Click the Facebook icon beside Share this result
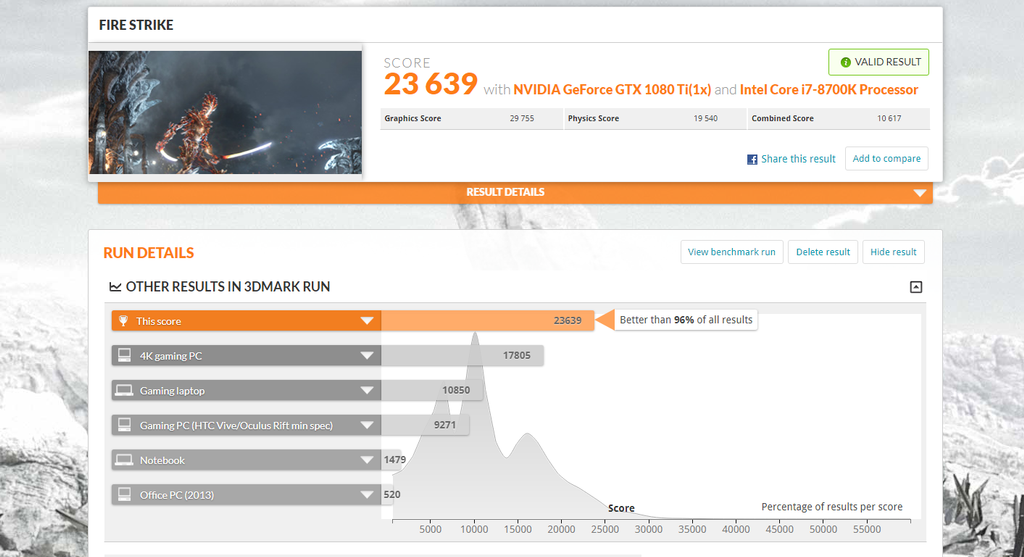This screenshot has height=557, width=1024. 752,159
